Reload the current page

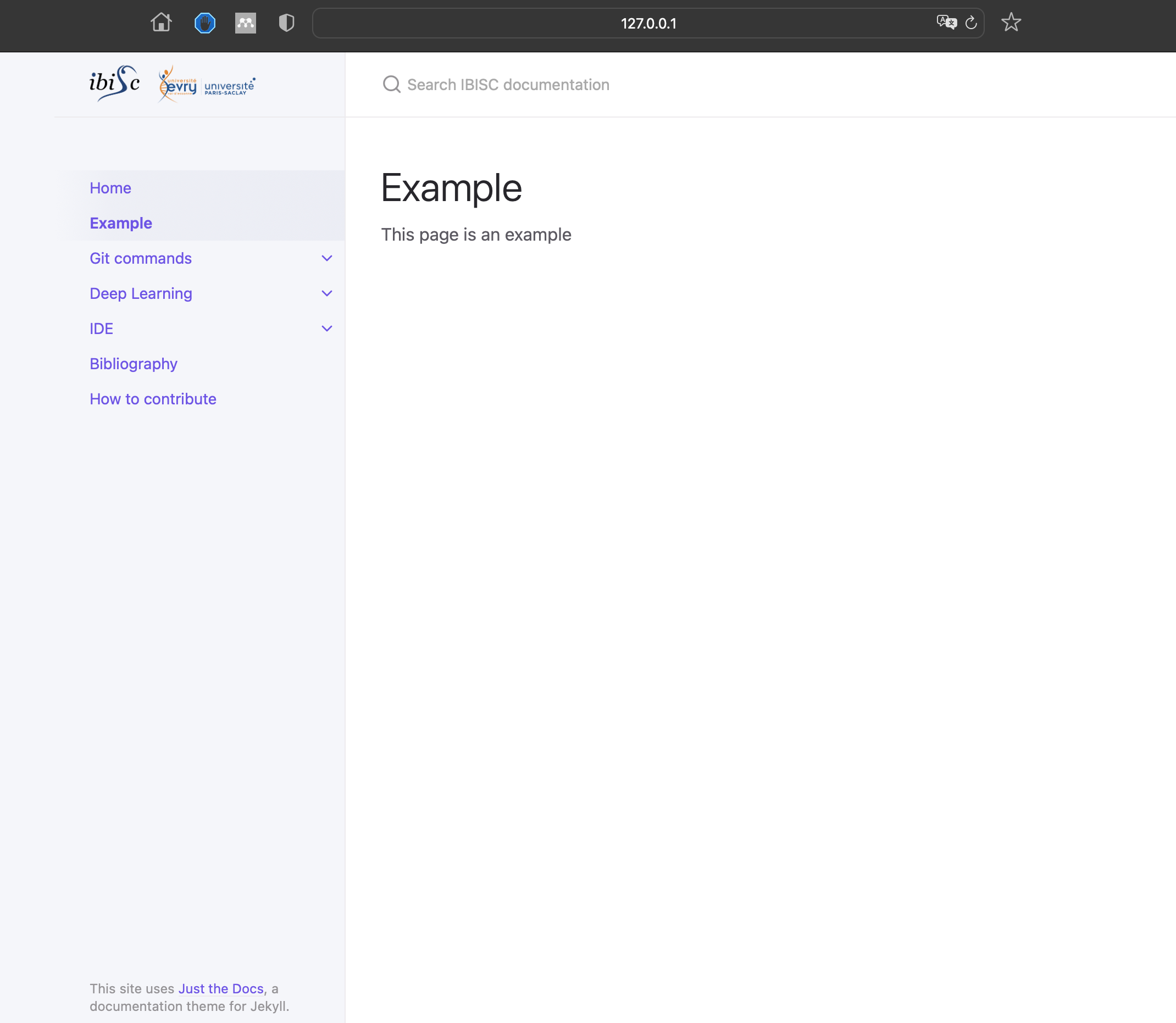971,23
